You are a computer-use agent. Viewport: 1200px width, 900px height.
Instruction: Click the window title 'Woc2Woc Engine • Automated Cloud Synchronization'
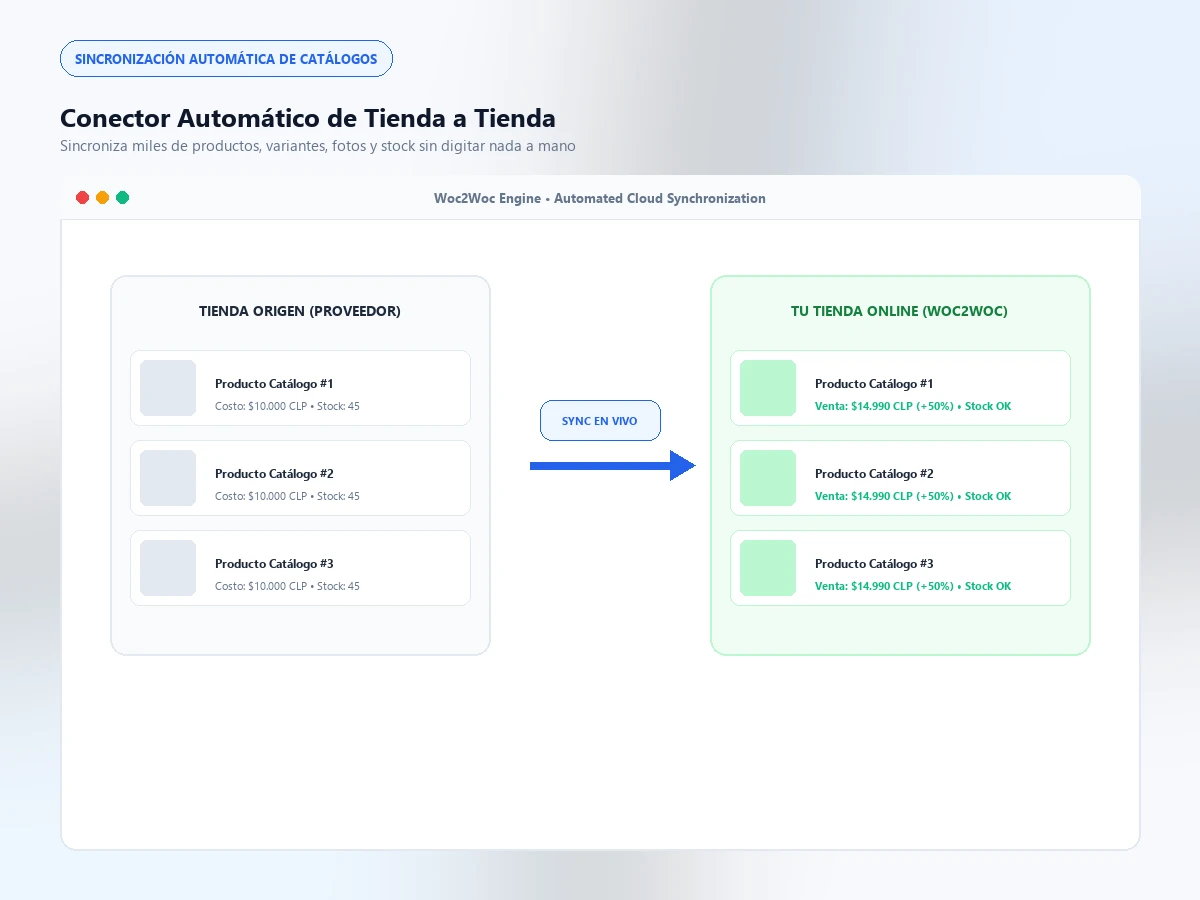600,198
